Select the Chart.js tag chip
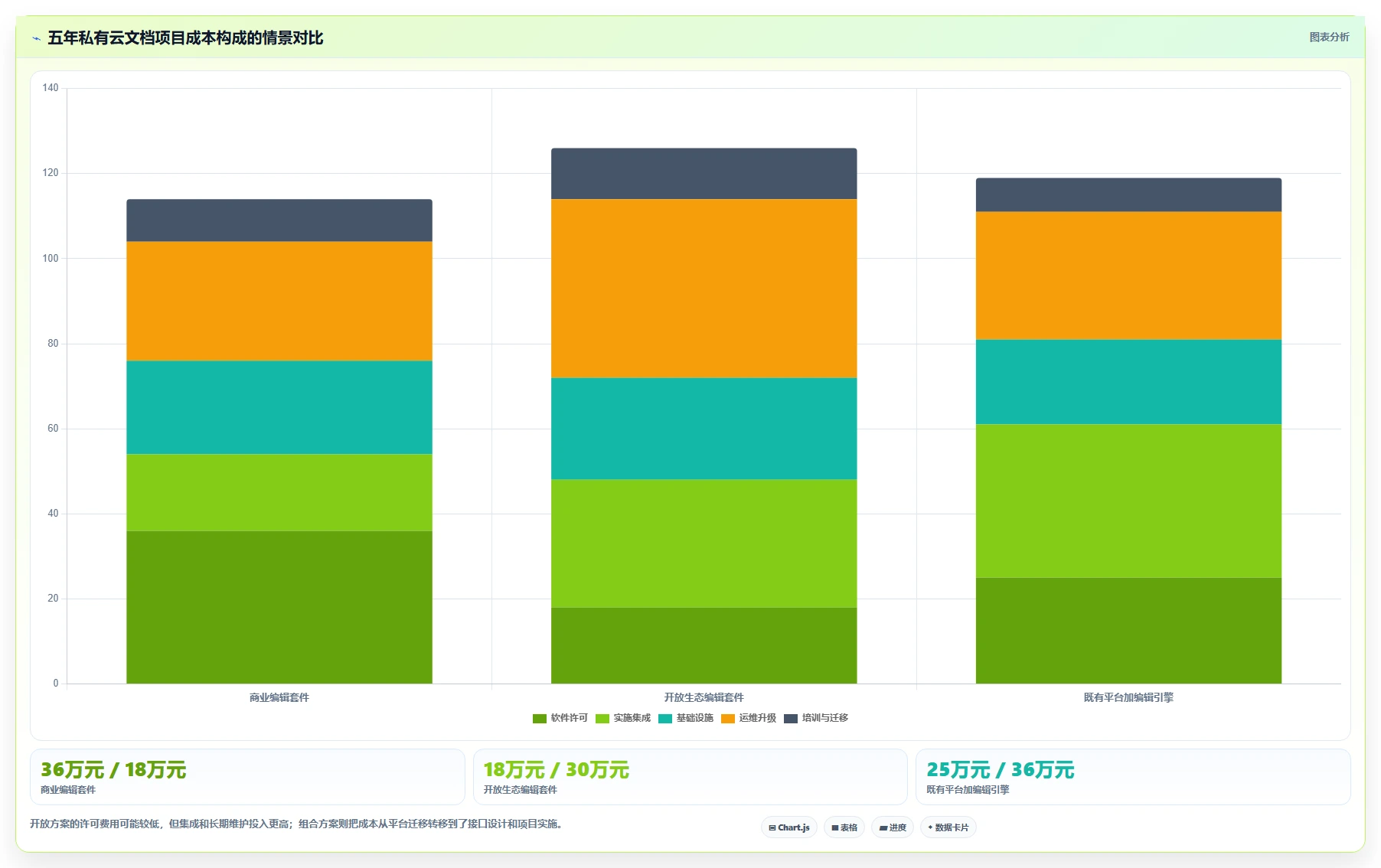 [789, 827]
